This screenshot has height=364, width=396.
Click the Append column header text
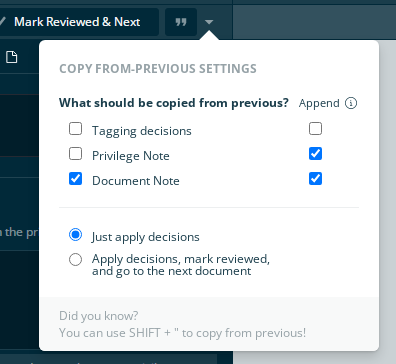coord(319,103)
